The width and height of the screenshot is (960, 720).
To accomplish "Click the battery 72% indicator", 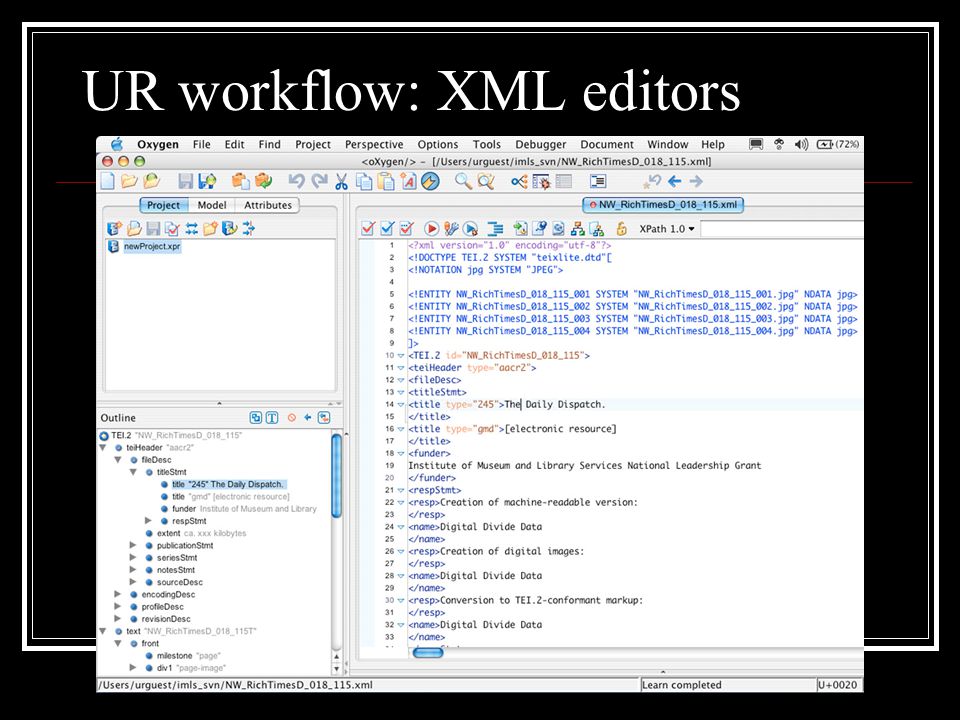I will [x=838, y=144].
